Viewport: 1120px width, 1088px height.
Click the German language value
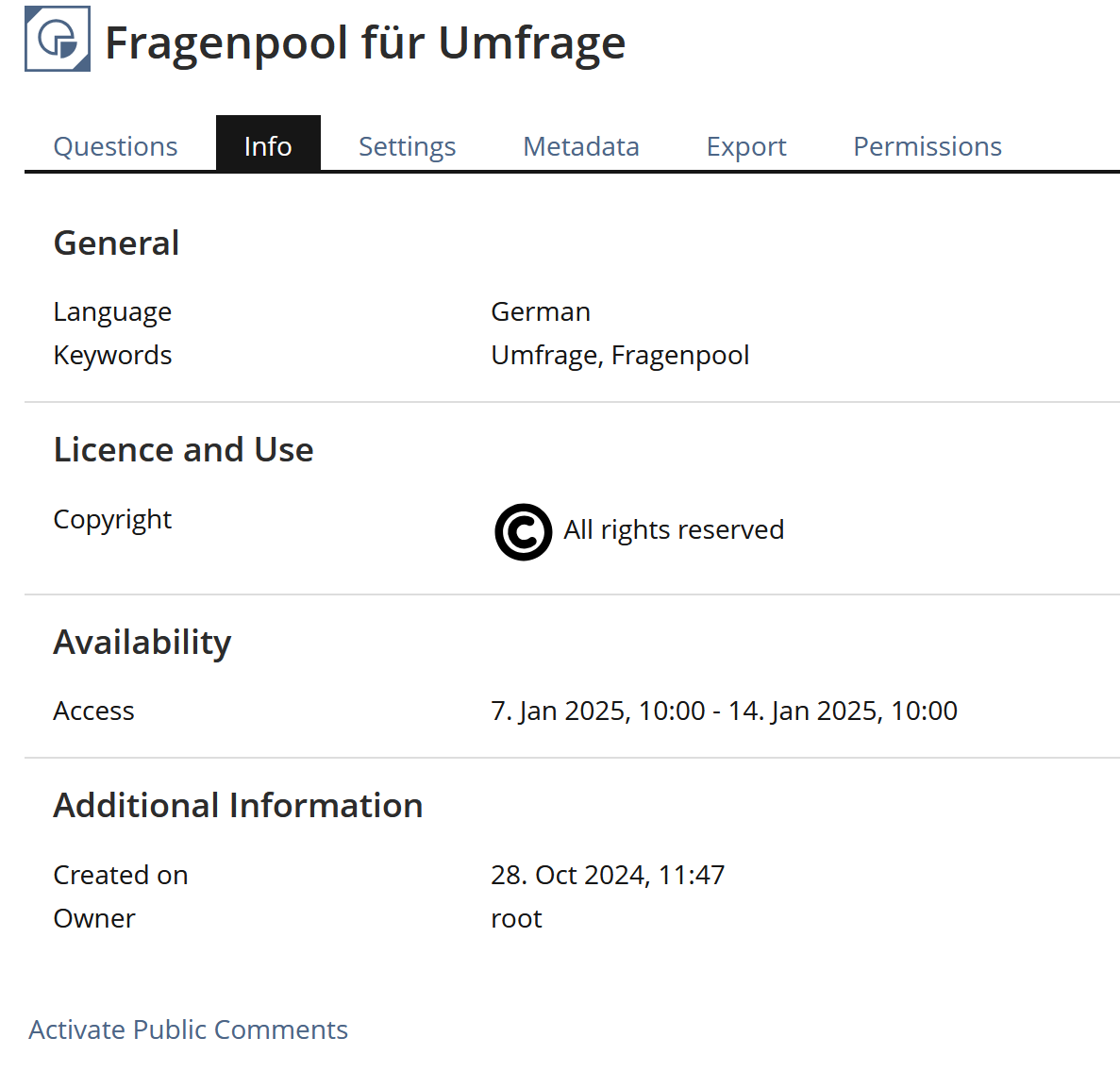click(x=541, y=311)
